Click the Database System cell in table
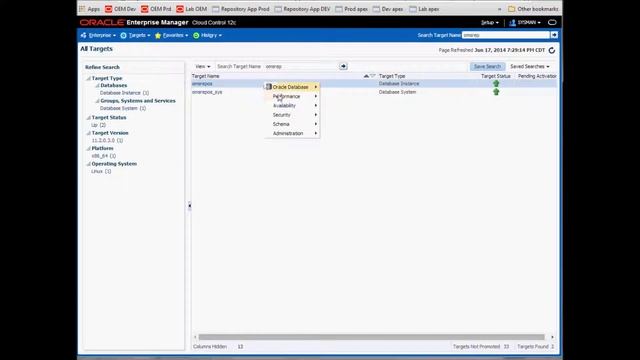This screenshot has height=360, width=640. pyautogui.click(x=397, y=92)
